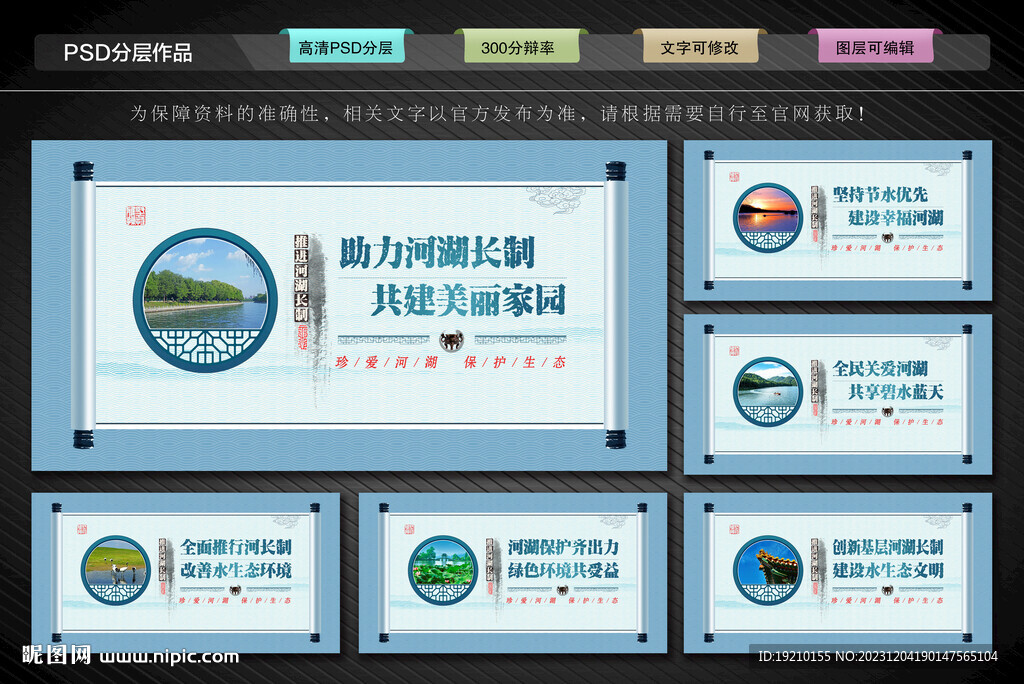Click the red seal on 河湖保护齐出力 poster
The height and width of the screenshot is (684, 1024).
pos(409,529)
